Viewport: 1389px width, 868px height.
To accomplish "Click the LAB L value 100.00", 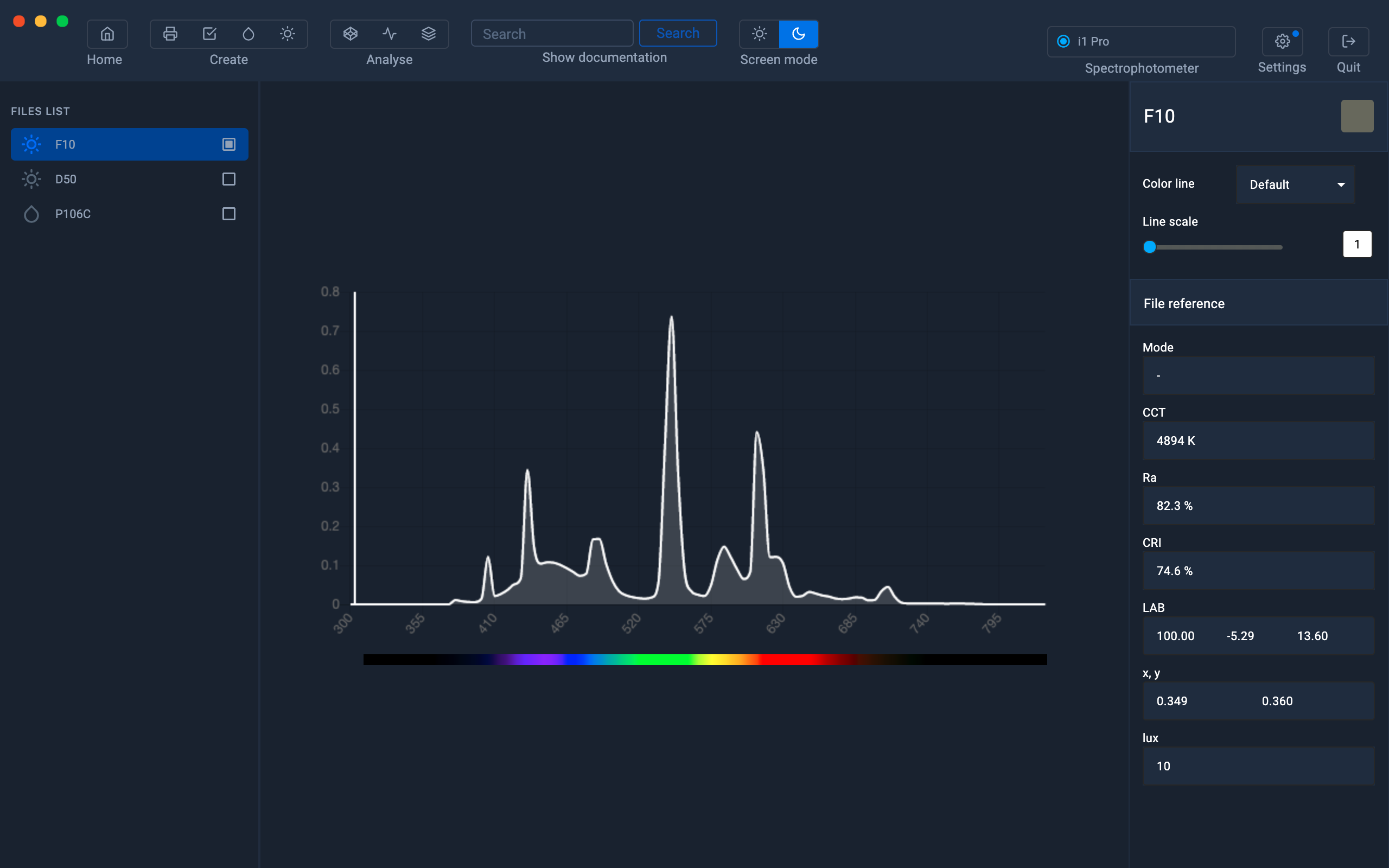I will click(1175, 636).
